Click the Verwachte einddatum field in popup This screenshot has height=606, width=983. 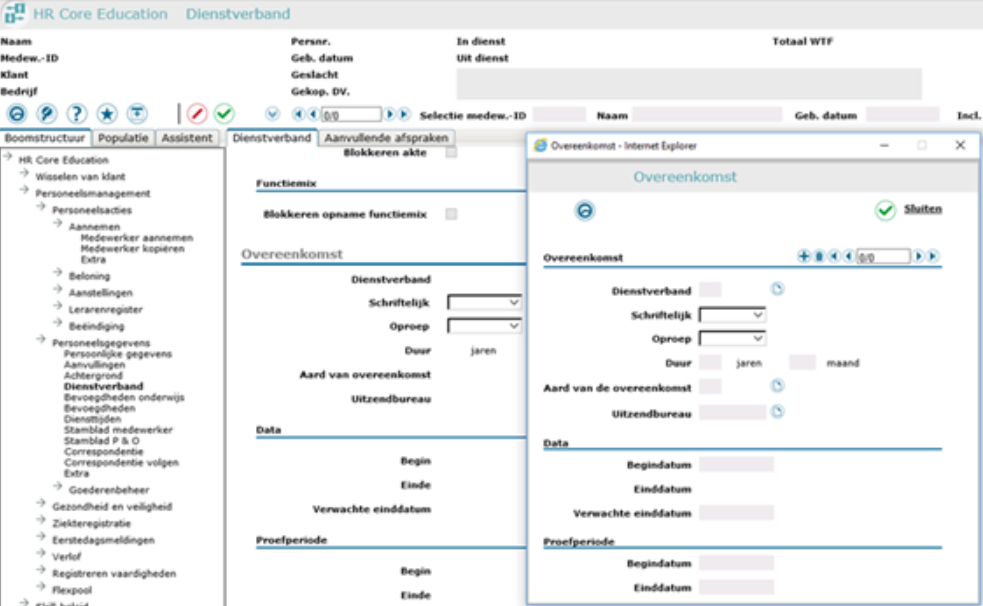tap(737, 513)
